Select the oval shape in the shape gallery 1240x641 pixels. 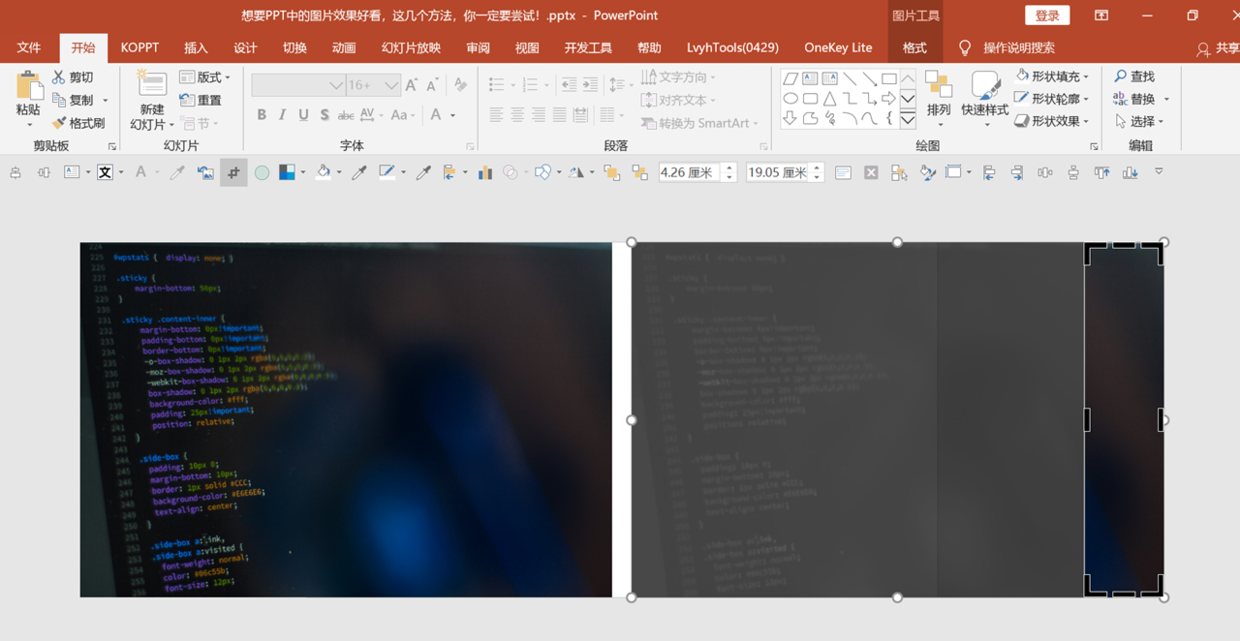790,98
